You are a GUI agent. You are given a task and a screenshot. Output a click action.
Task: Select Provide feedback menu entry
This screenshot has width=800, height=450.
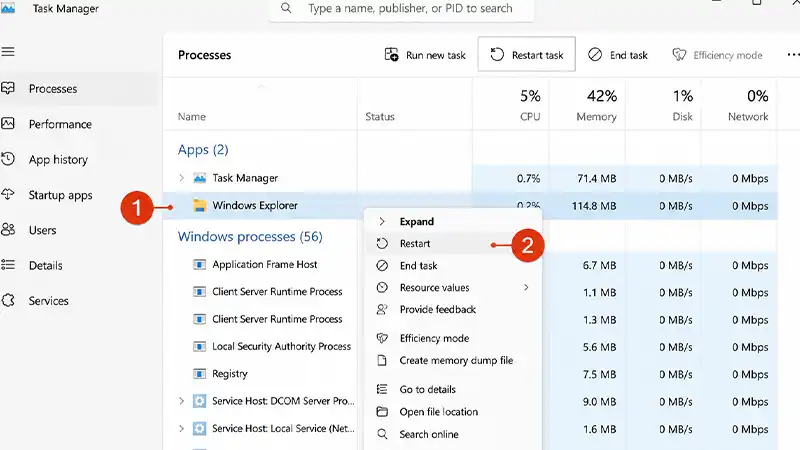click(453, 309)
